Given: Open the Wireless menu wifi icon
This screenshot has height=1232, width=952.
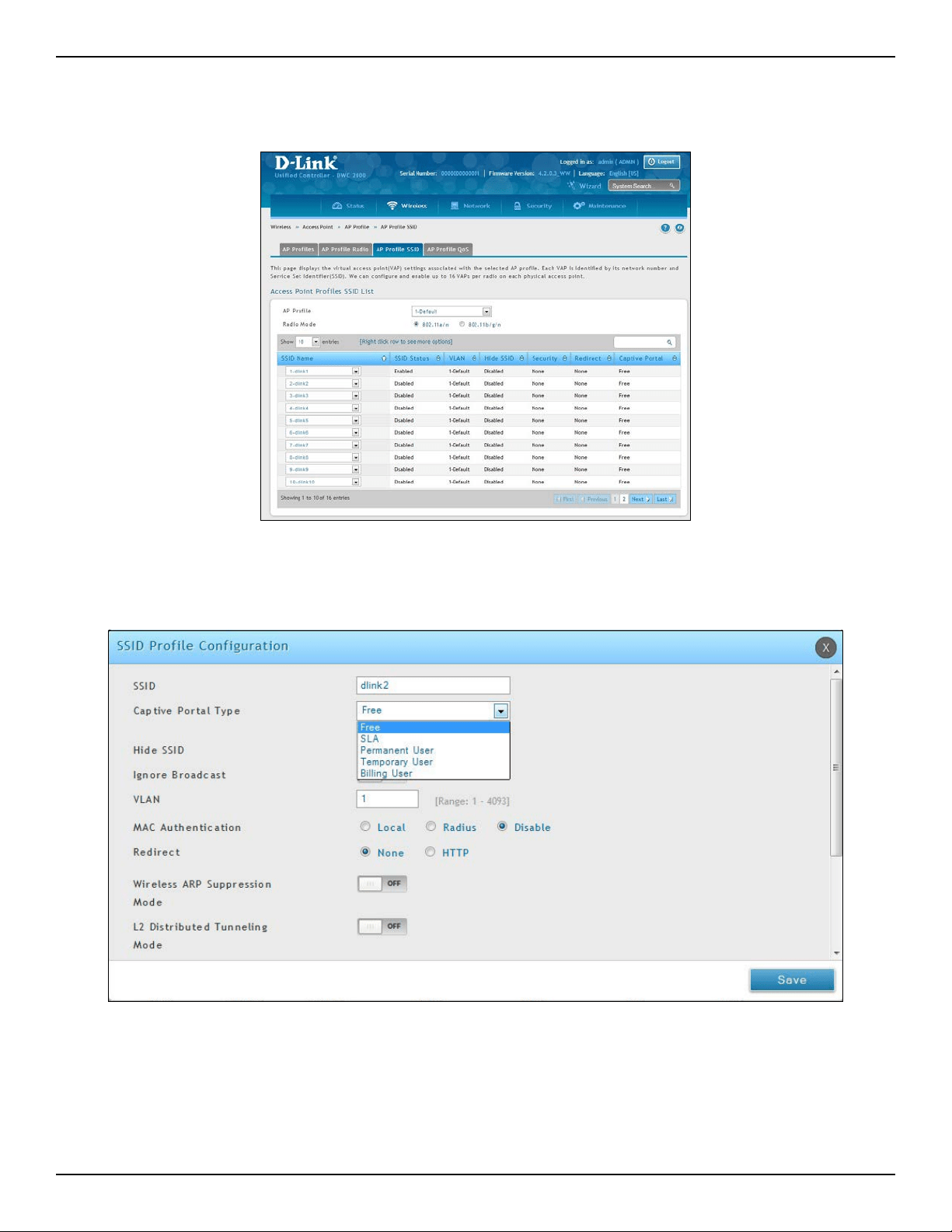Looking at the screenshot, I should pyautogui.click(x=392, y=206).
